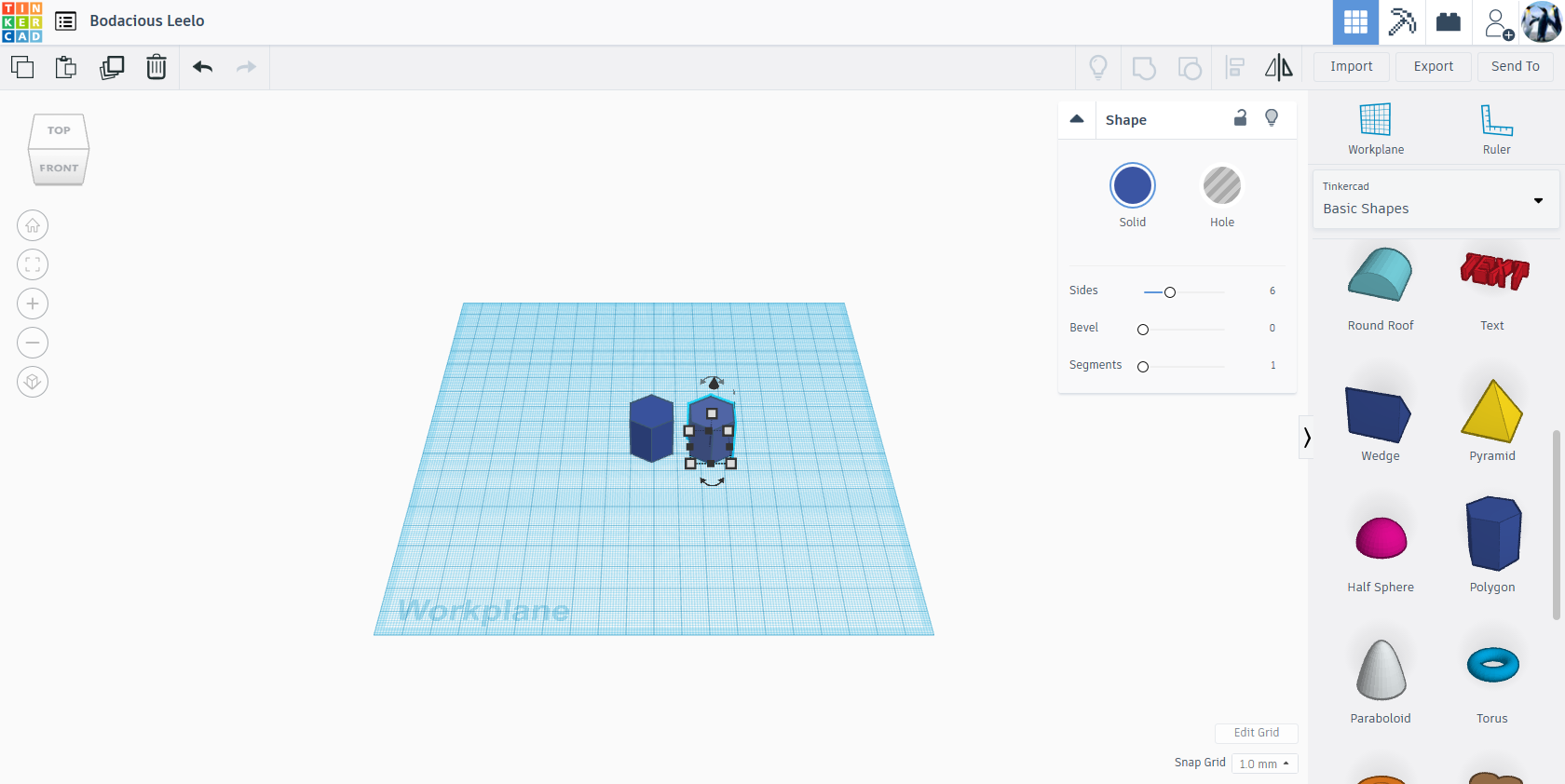Image resolution: width=1565 pixels, height=784 pixels.
Task: Zoom in with the plus button
Action: click(33, 304)
